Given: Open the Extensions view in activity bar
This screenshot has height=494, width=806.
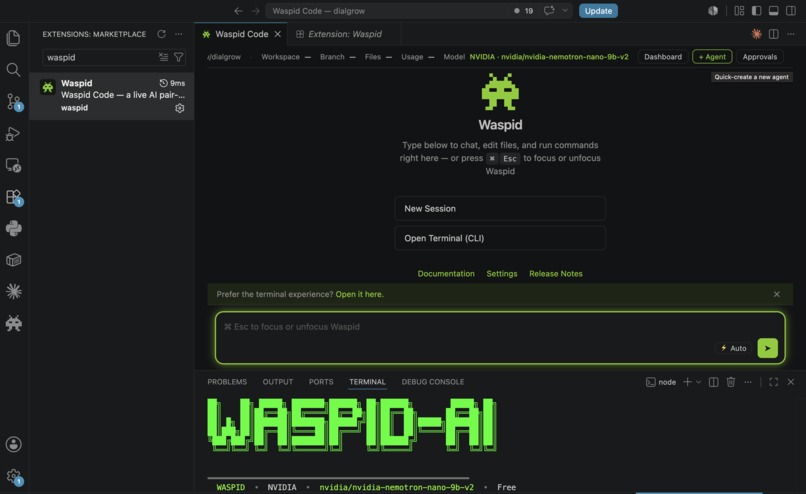Looking at the screenshot, I should point(13,197).
